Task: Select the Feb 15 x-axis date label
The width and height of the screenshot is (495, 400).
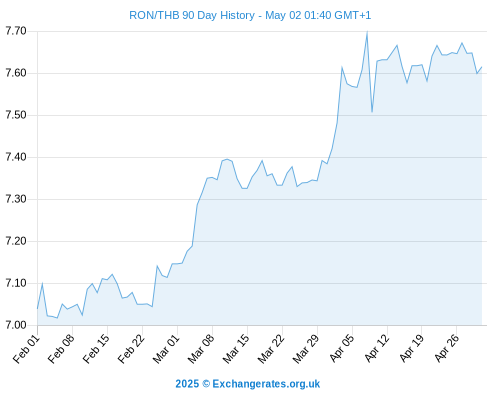Action: pos(97,349)
